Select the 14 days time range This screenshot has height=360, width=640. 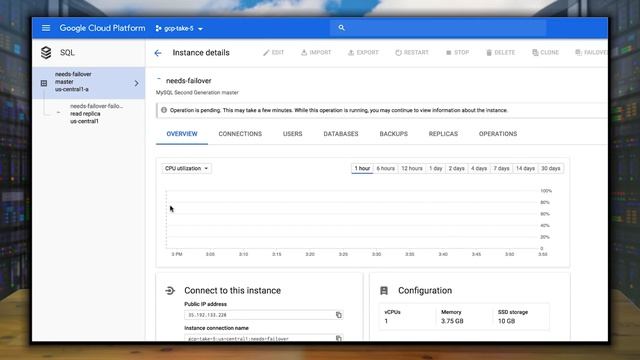point(525,169)
